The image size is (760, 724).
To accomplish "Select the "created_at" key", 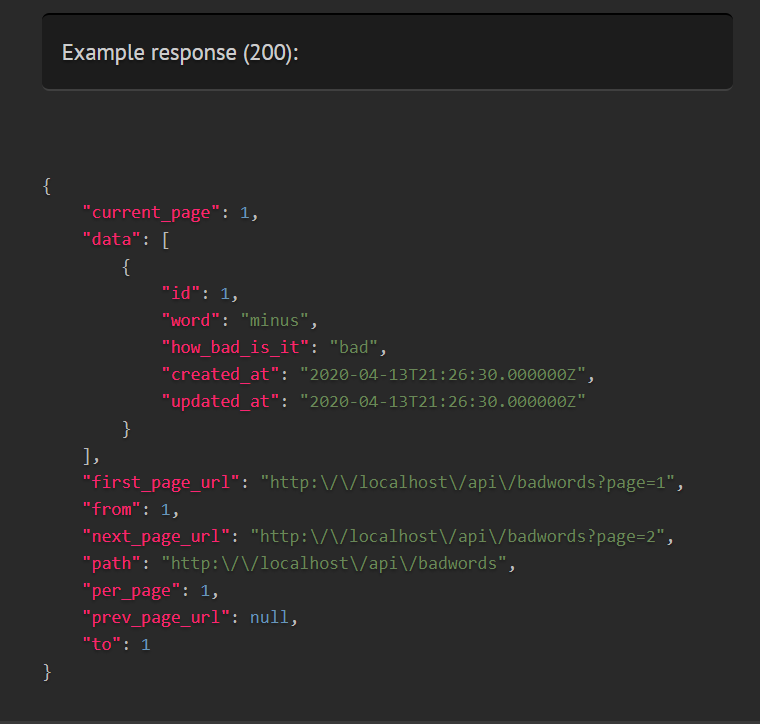I will pos(221,375).
